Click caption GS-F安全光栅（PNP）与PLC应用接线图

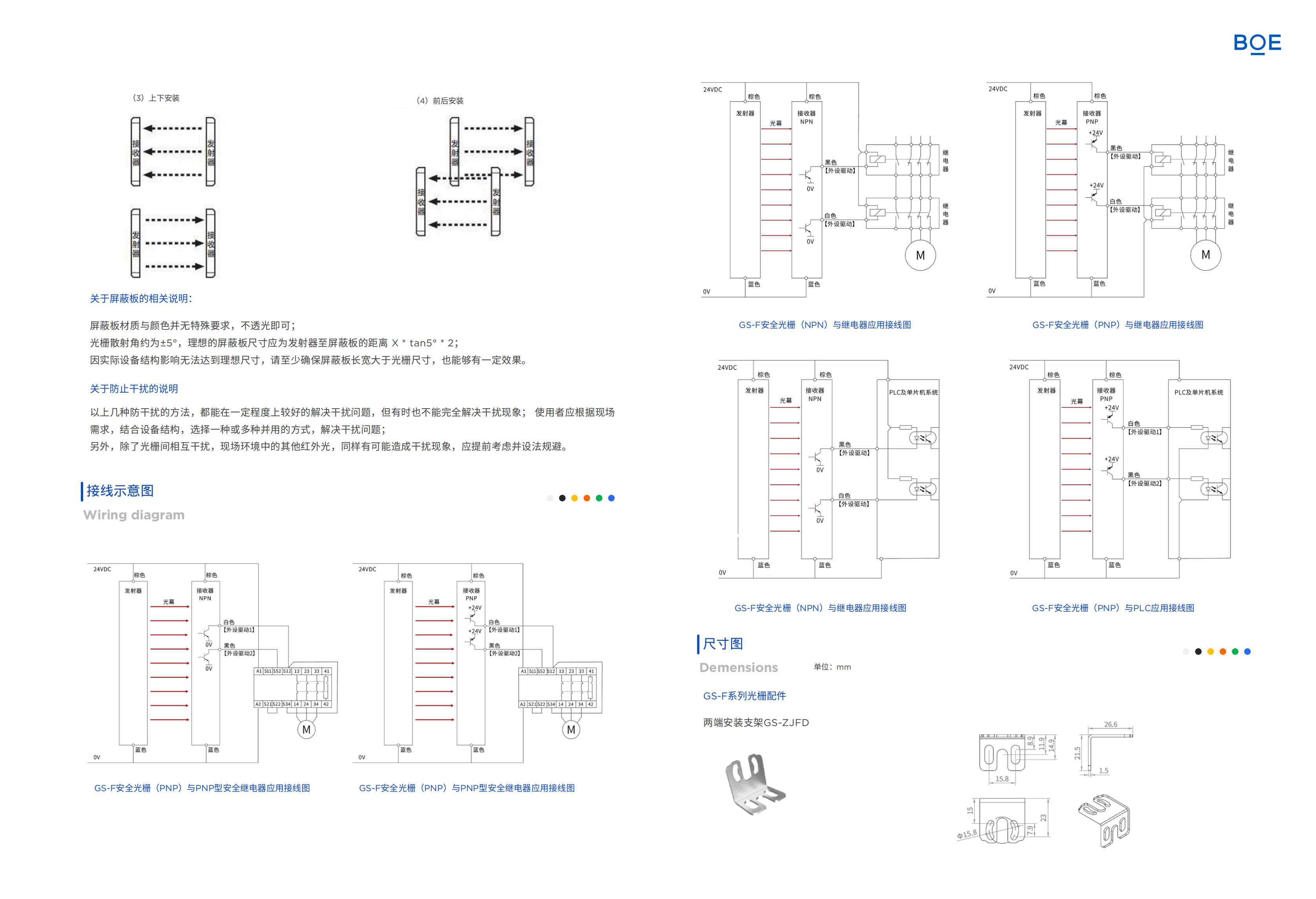pyautogui.click(x=1113, y=608)
